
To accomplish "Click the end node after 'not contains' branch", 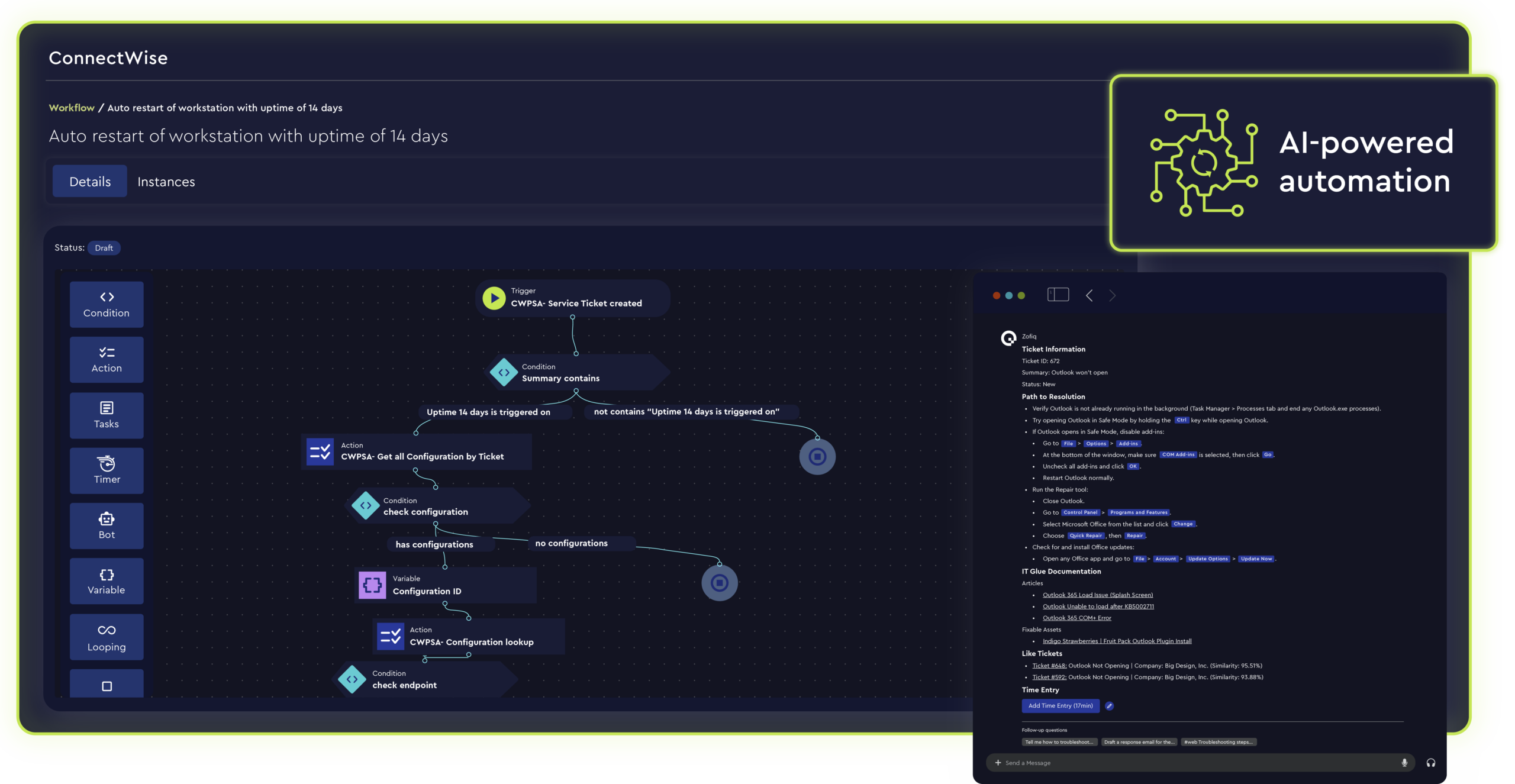I will tap(817, 457).
